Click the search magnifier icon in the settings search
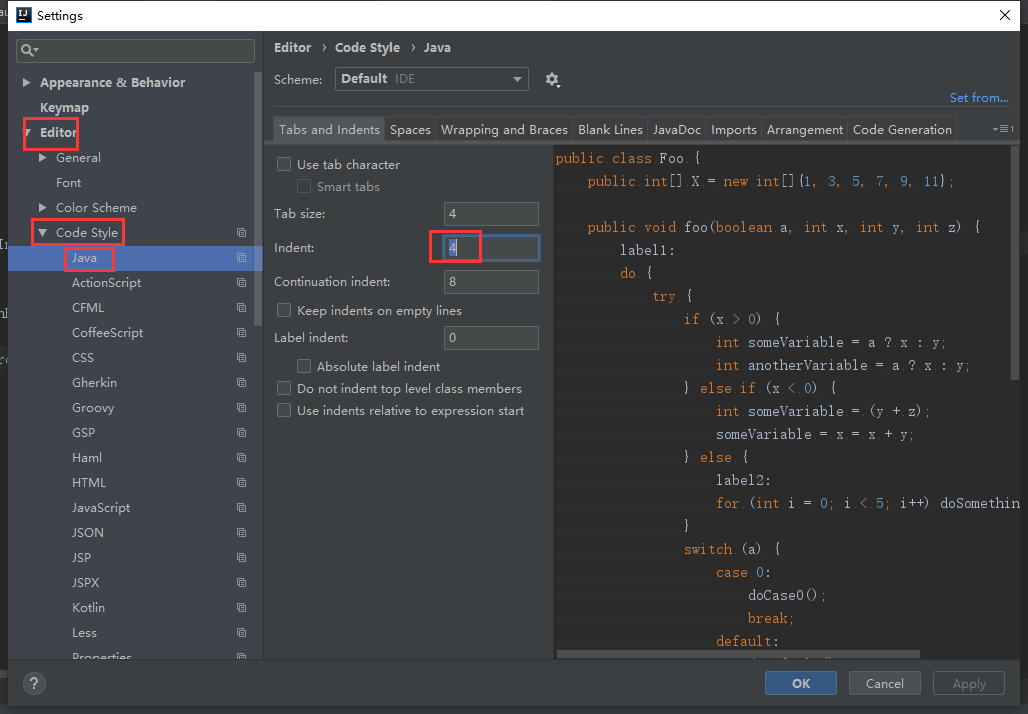The width and height of the screenshot is (1028, 714). pyautogui.click(x=28, y=50)
